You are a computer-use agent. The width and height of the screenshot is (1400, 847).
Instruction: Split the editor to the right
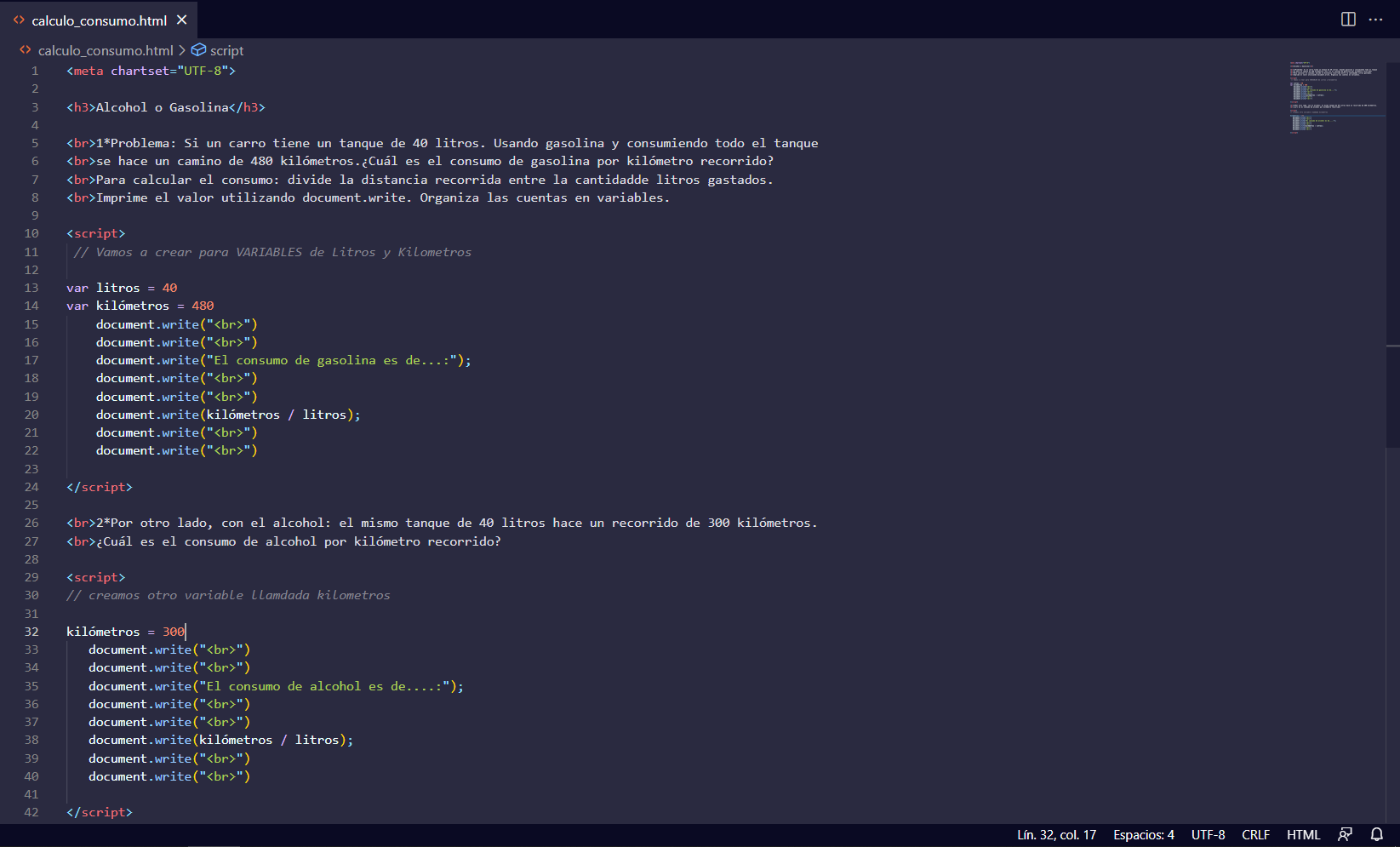[1348, 20]
